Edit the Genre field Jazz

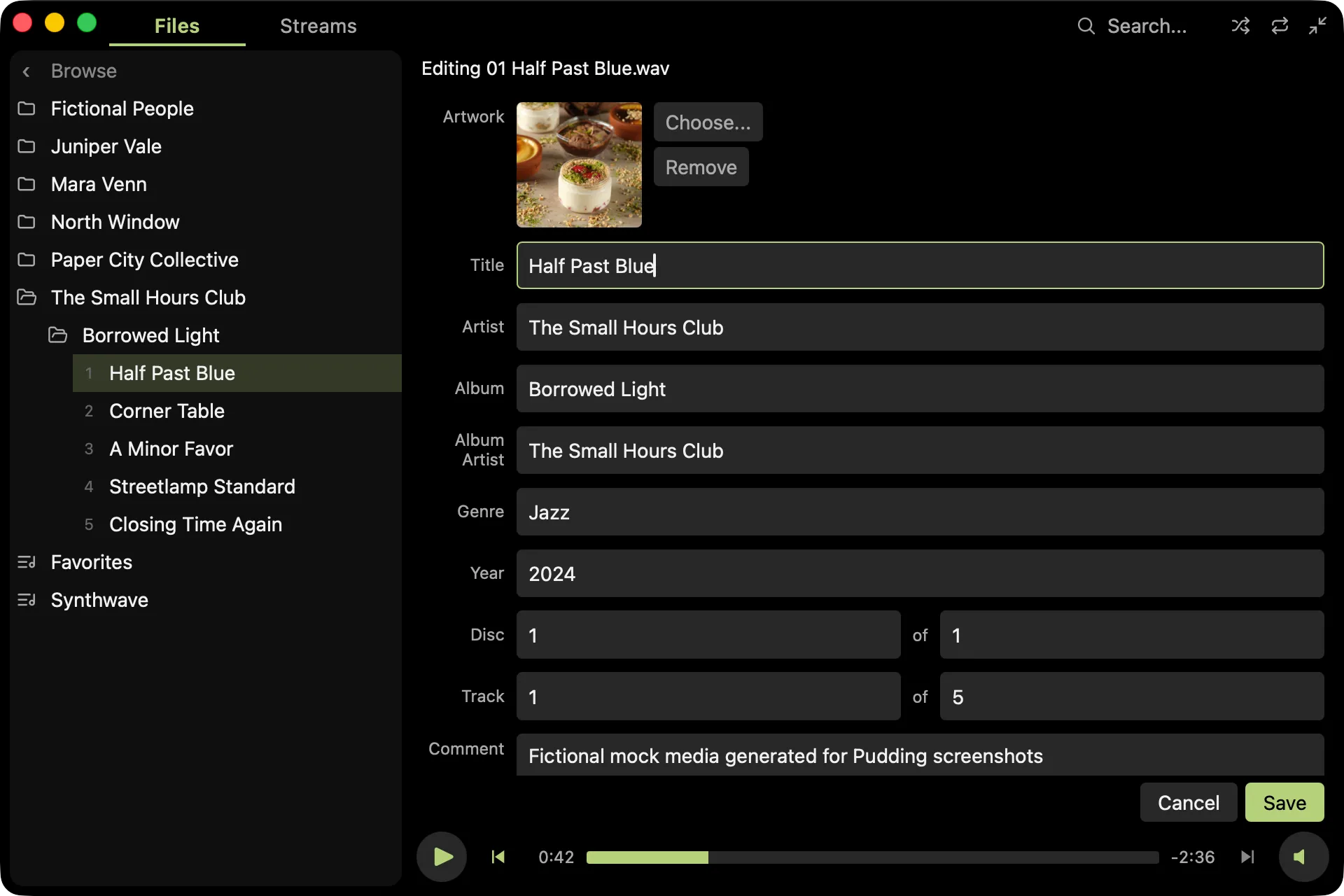(920, 512)
